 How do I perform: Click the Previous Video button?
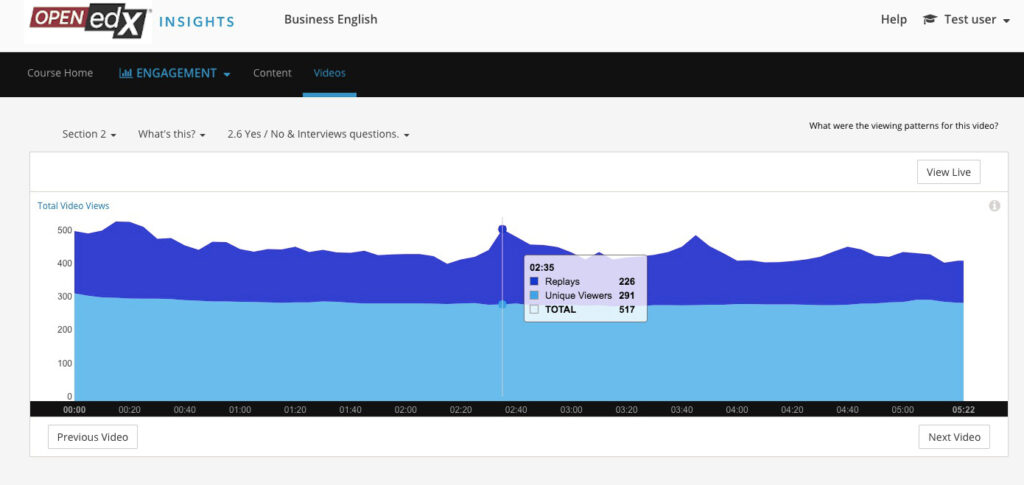click(x=93, y=437)
